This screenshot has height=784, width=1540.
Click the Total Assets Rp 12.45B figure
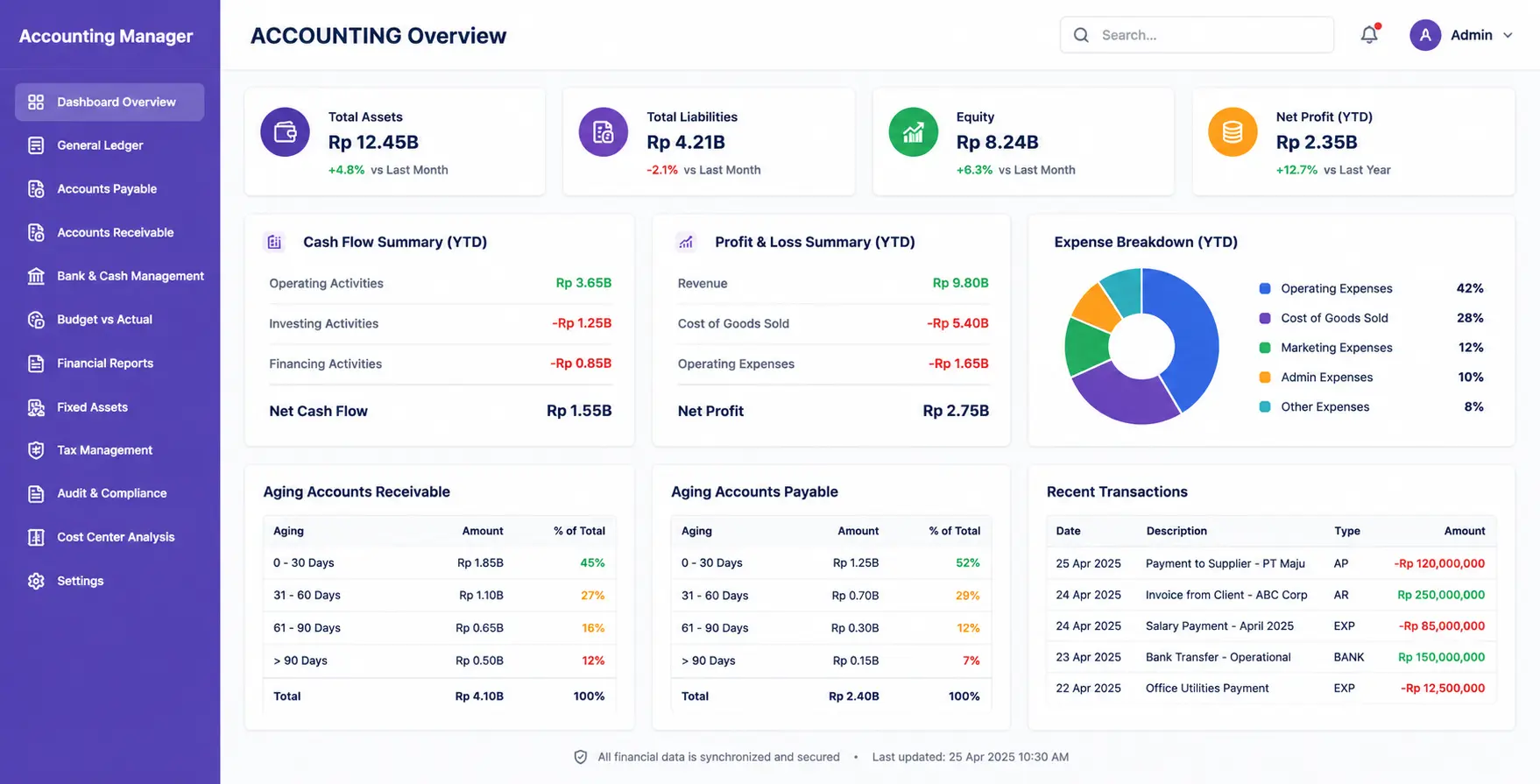point(373,142)
